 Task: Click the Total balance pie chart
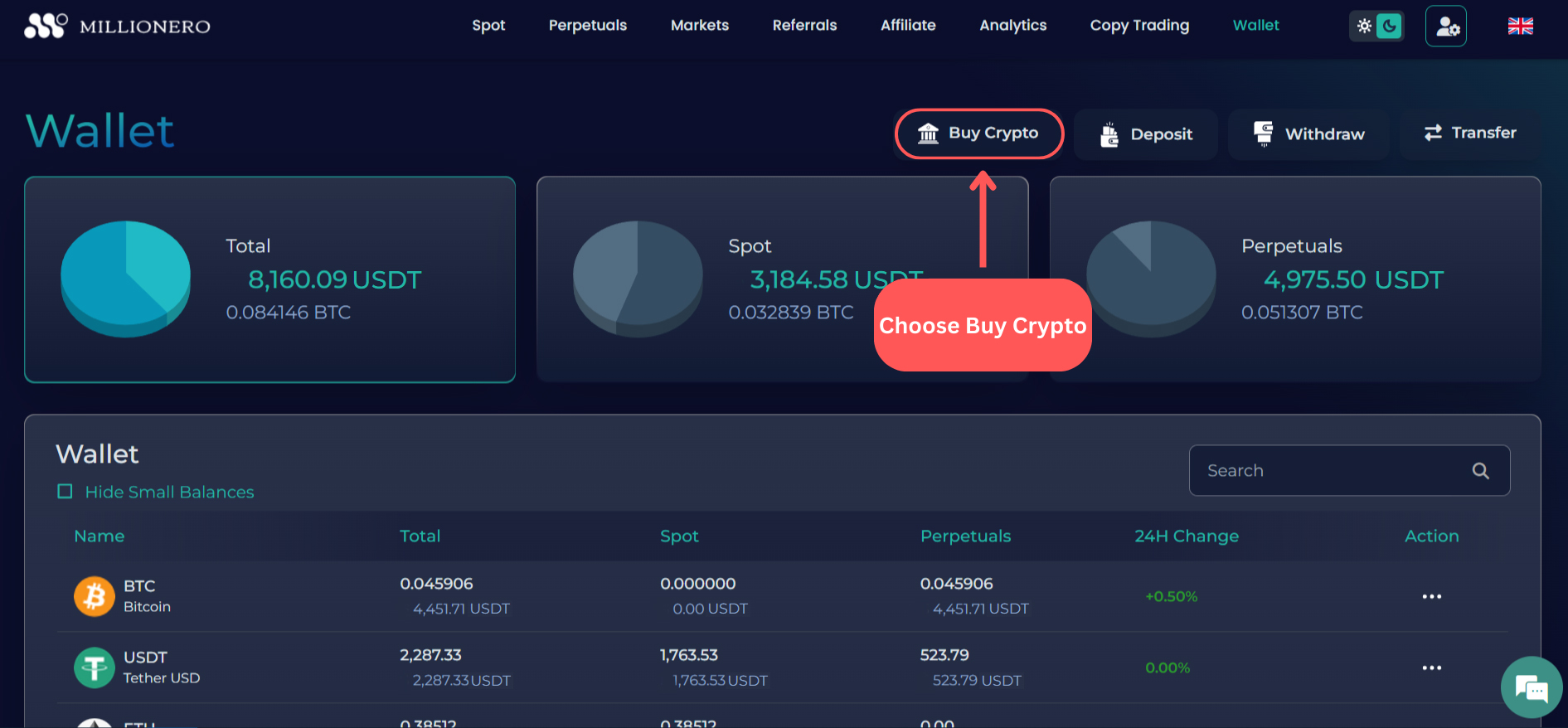(126, 278)
